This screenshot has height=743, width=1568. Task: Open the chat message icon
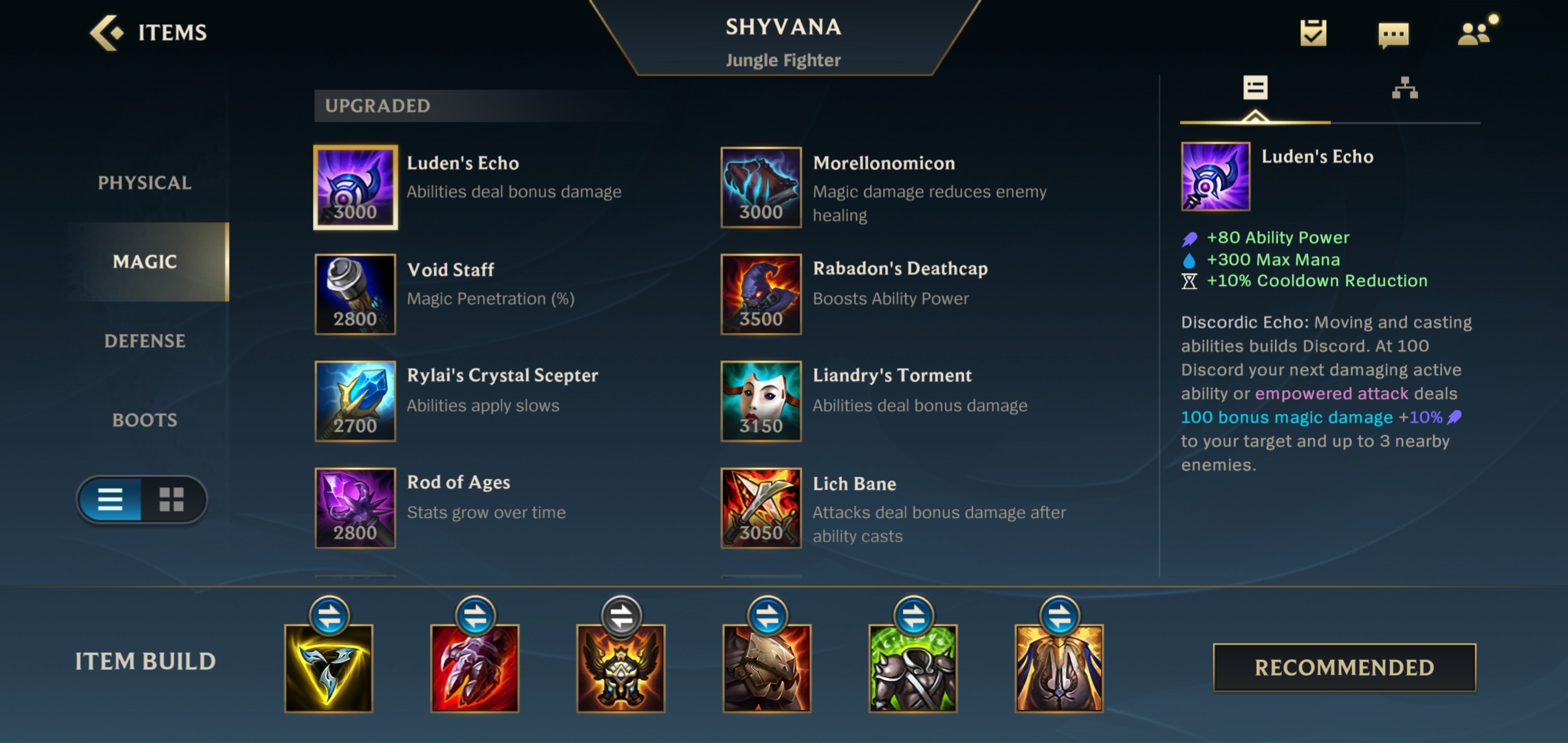point(1393,34)
